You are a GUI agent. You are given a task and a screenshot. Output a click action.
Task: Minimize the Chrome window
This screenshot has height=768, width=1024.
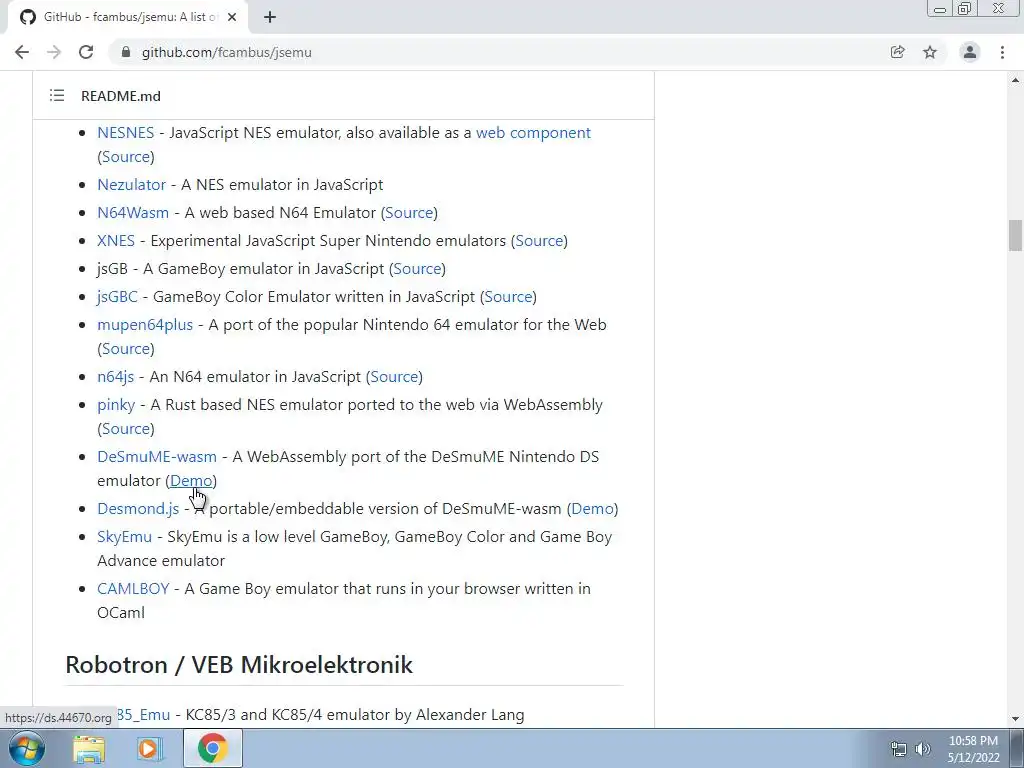(x=940, y=9)
